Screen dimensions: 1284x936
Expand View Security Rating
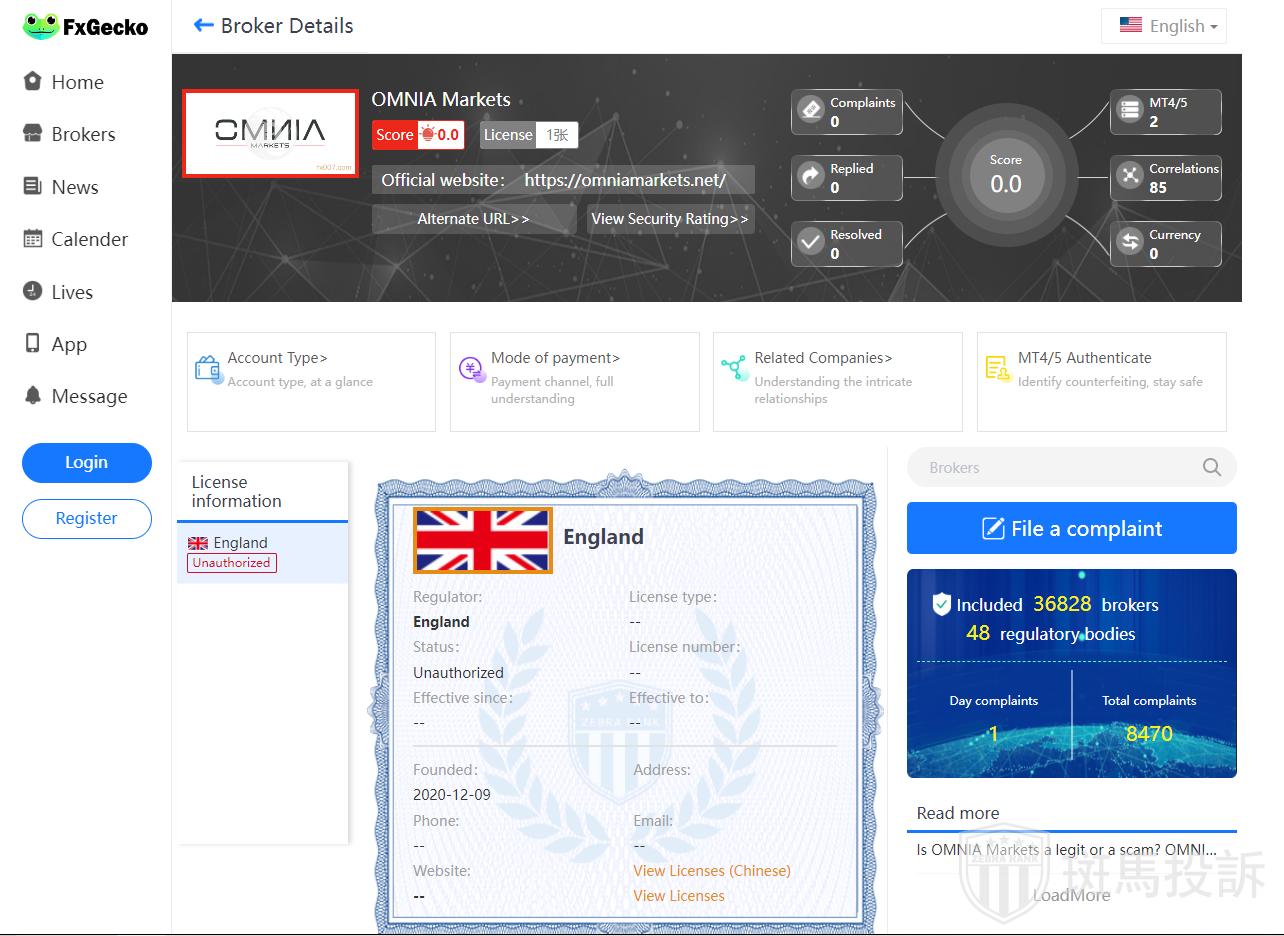(x=669, y=219)
